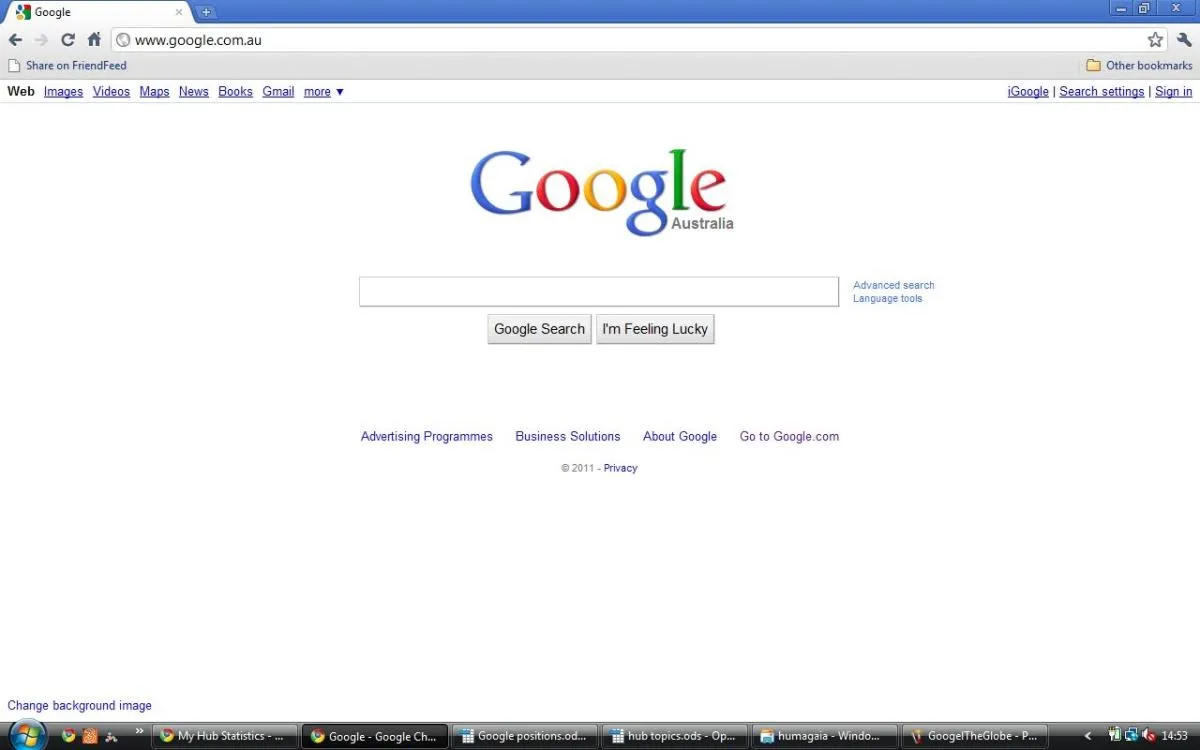This screenshot has width=1200, height=750.
Task: Open the Advanced search link
Action: (893, 284)
